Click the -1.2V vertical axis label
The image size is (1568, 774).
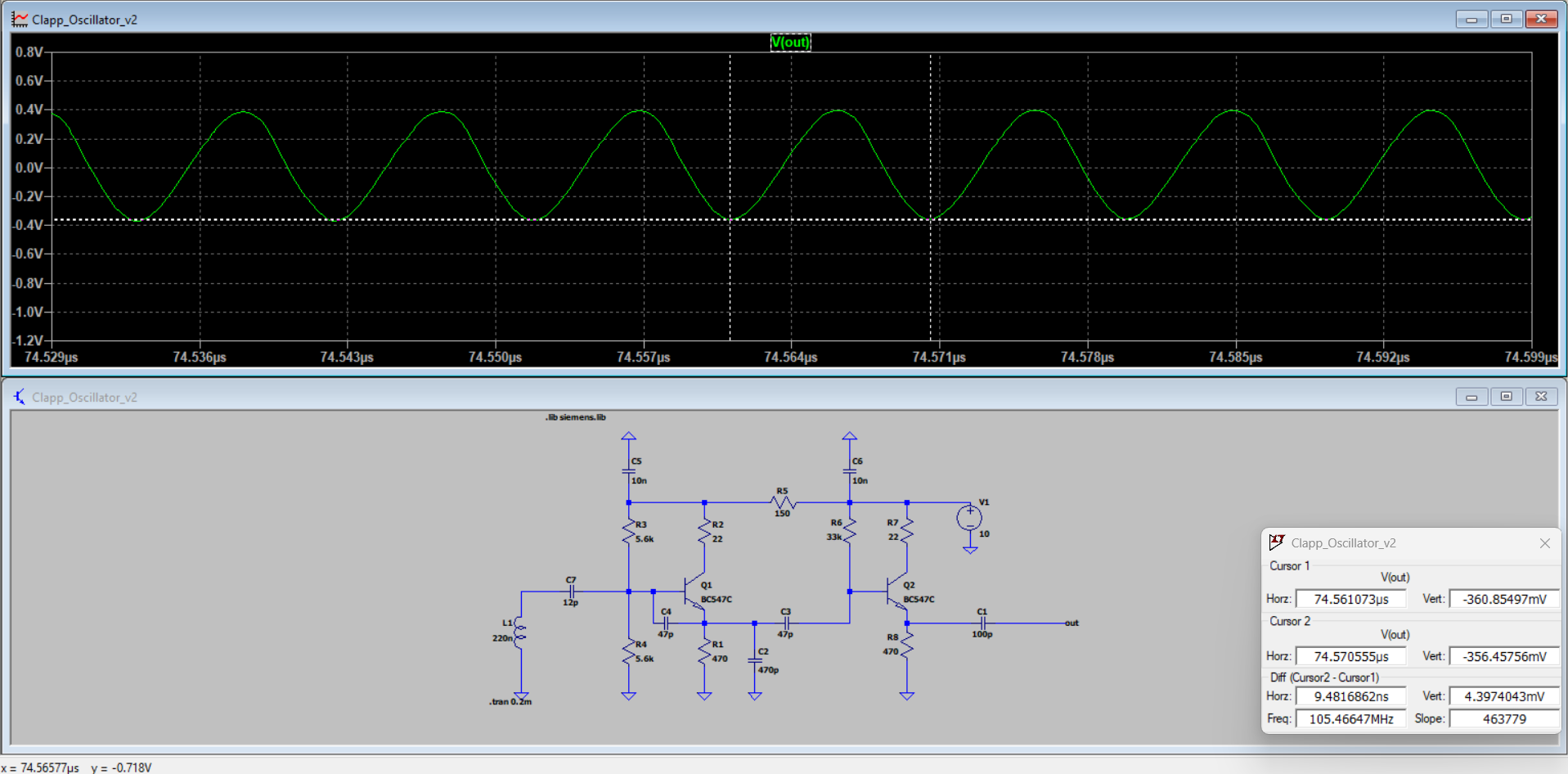pos(28,340)
